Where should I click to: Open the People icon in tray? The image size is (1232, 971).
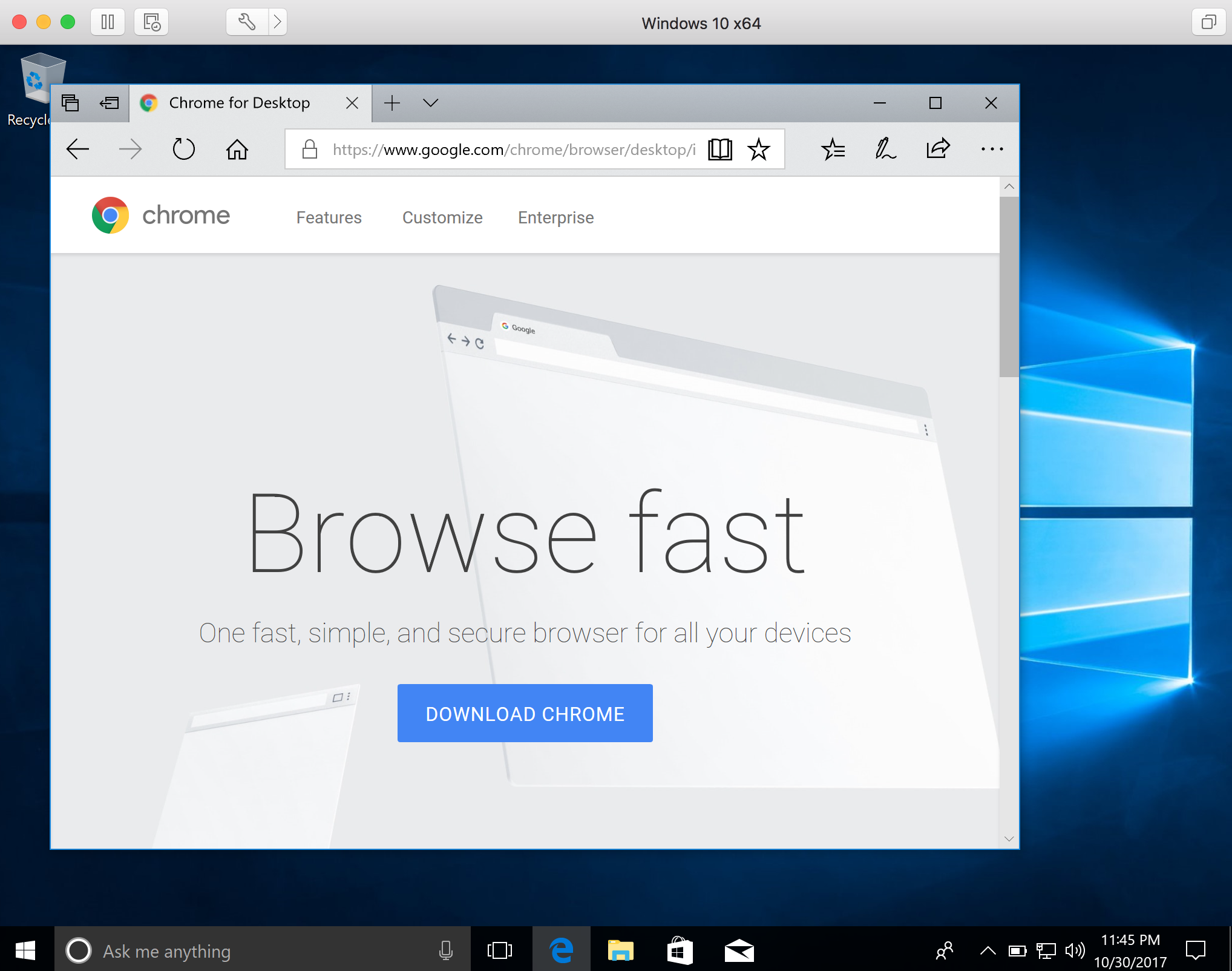click(945, 950)
